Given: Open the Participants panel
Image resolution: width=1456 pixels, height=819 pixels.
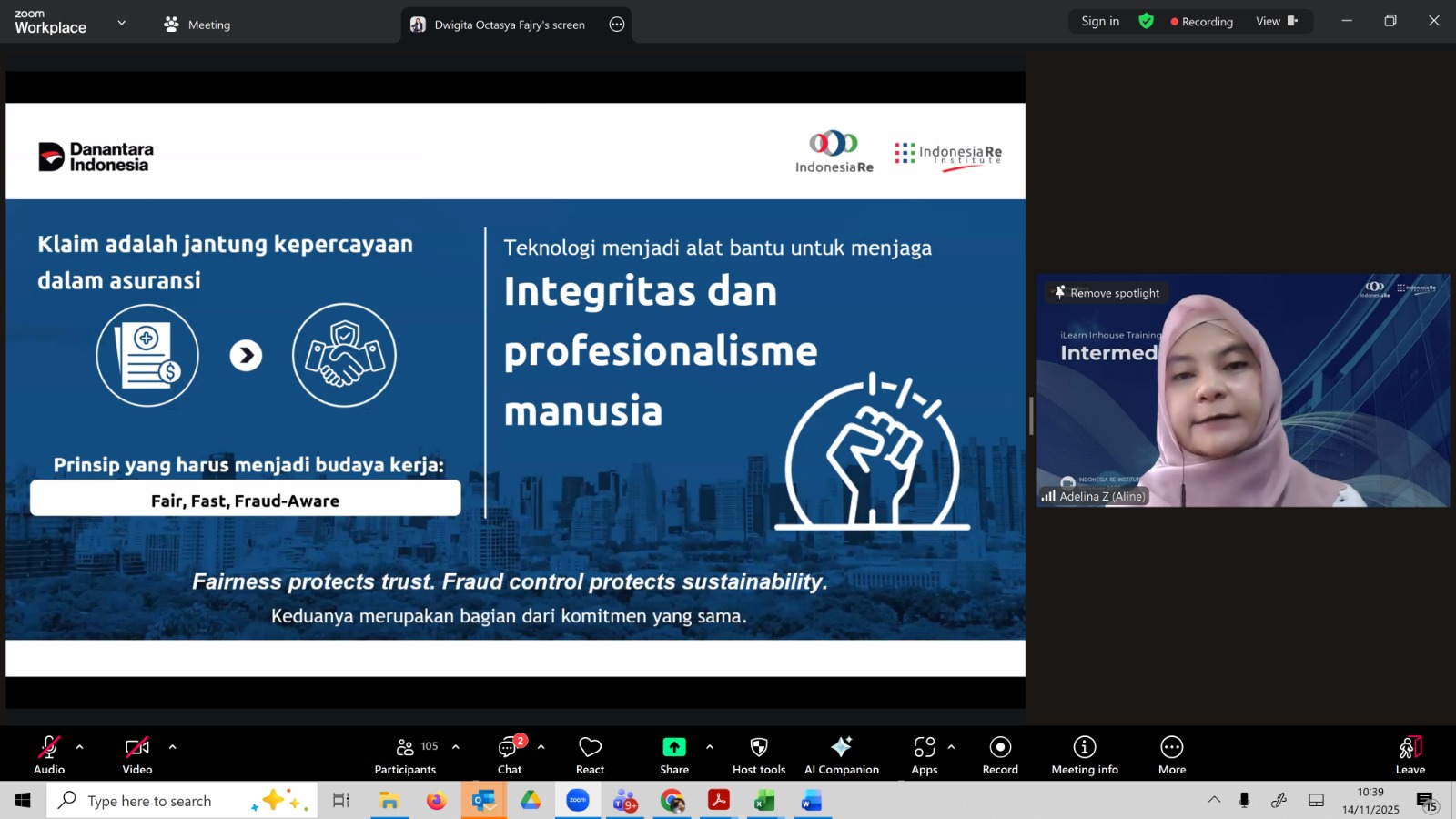Looking at the screenshot, I should (405, 755).
